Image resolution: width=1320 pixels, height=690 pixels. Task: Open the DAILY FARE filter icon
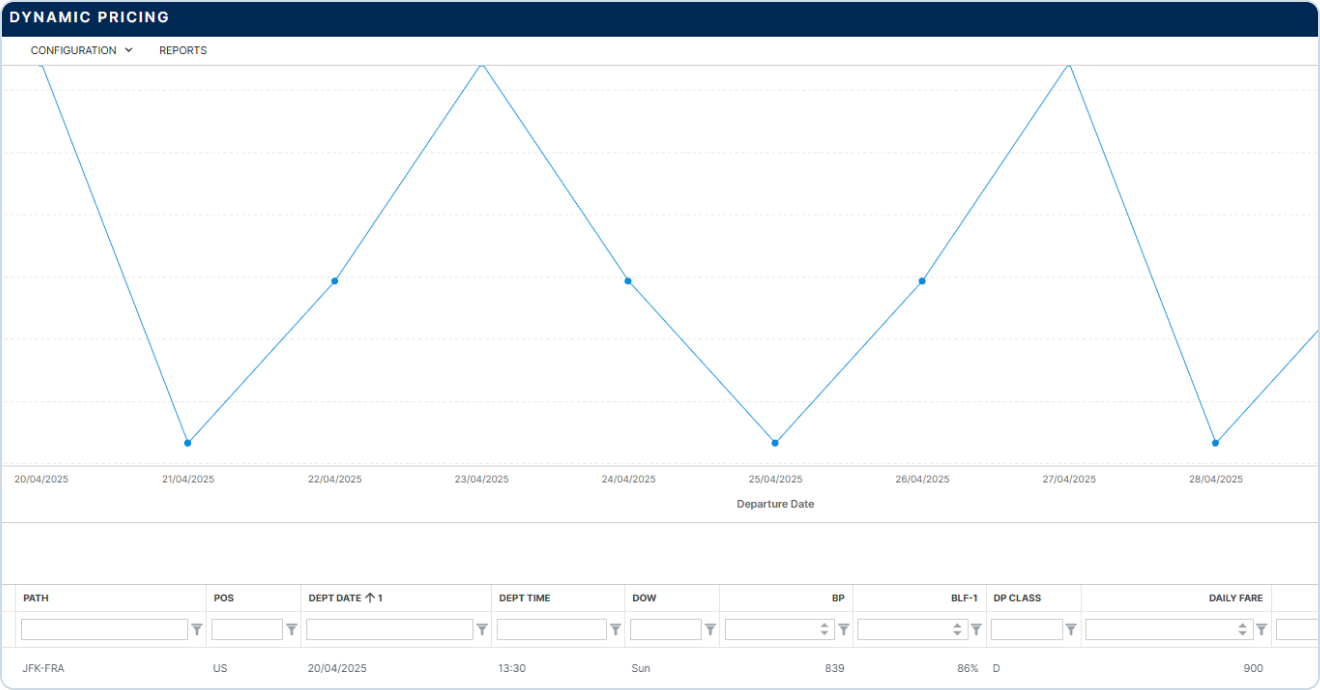pyautogui.click(x=1261, y=630)
